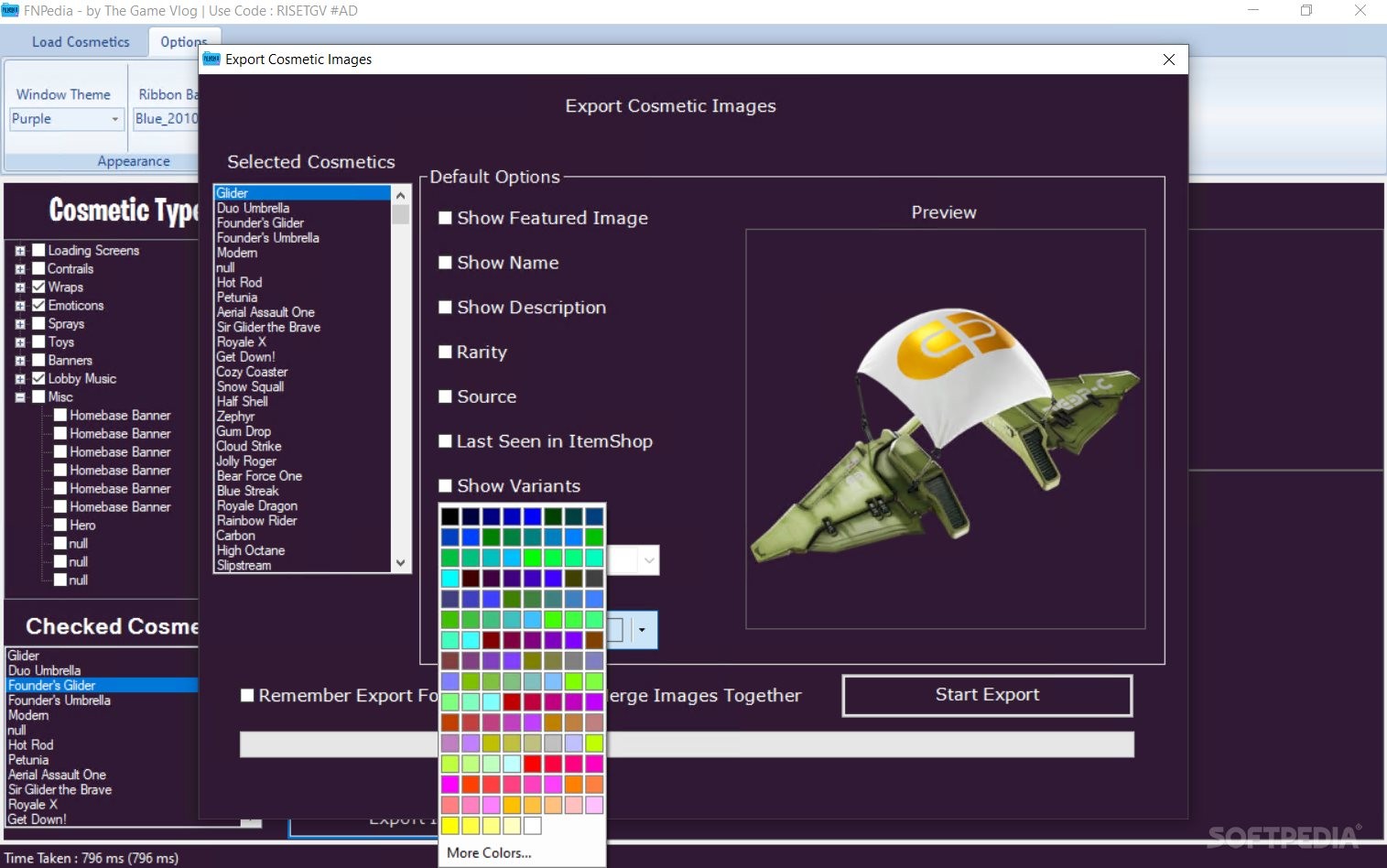Collapse the Misc tree node
Screen dimensions: 1387x868
pos(20,397)
